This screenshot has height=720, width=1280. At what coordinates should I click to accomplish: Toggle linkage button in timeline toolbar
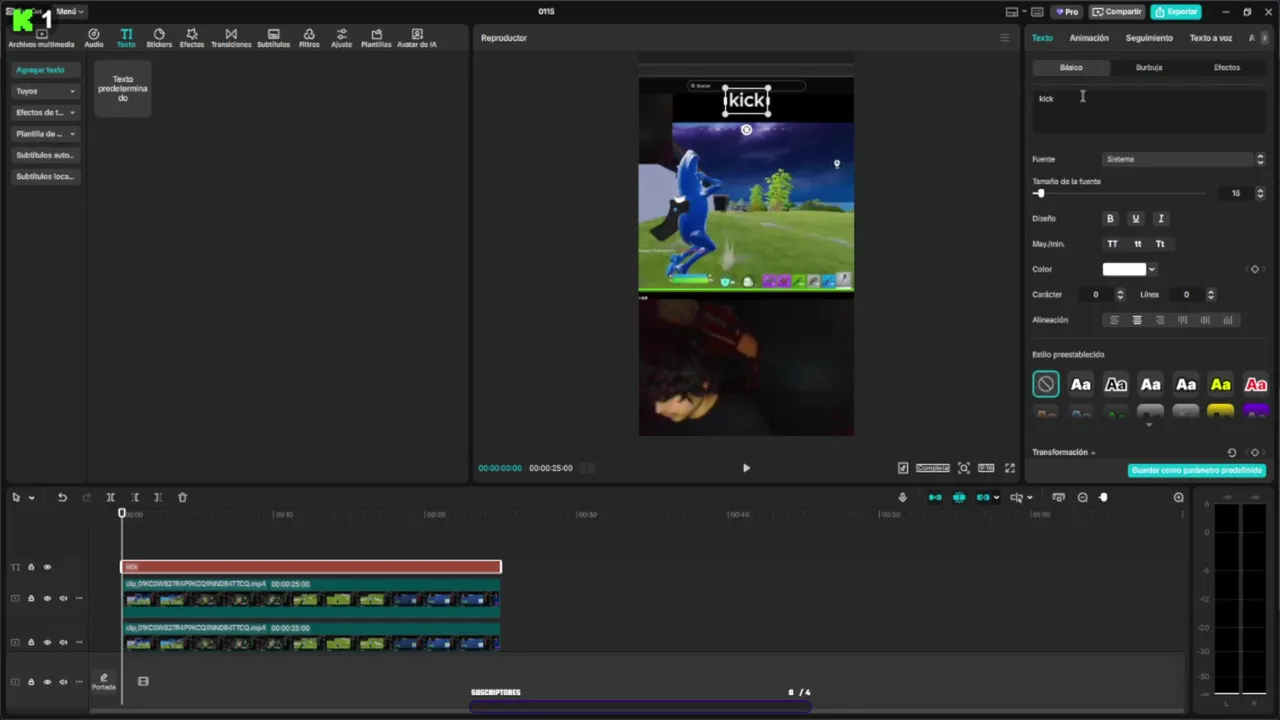pos(983,497)
